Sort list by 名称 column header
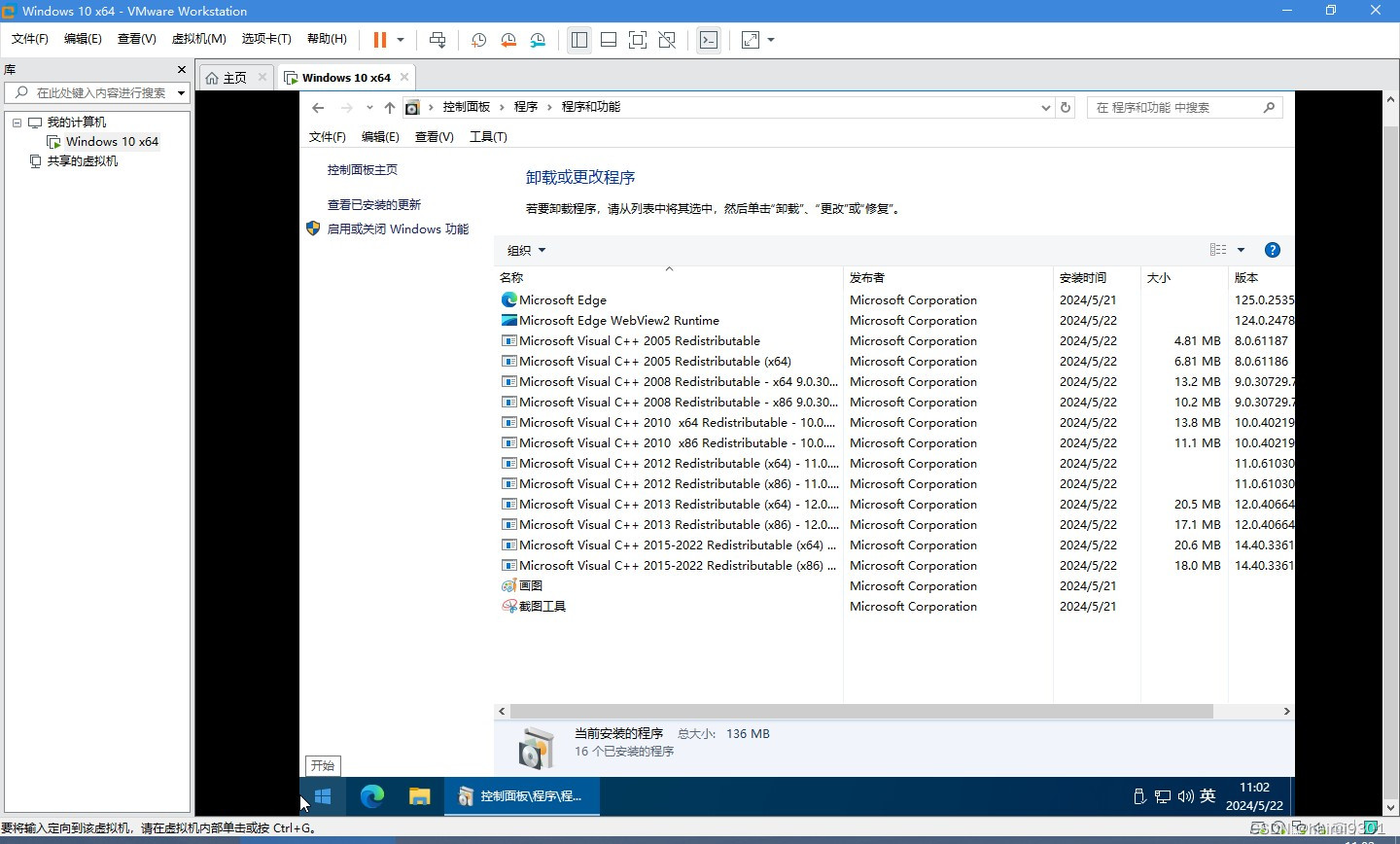Image resolution: width=1400 pixels, height=844 pixels. (669, 277)
